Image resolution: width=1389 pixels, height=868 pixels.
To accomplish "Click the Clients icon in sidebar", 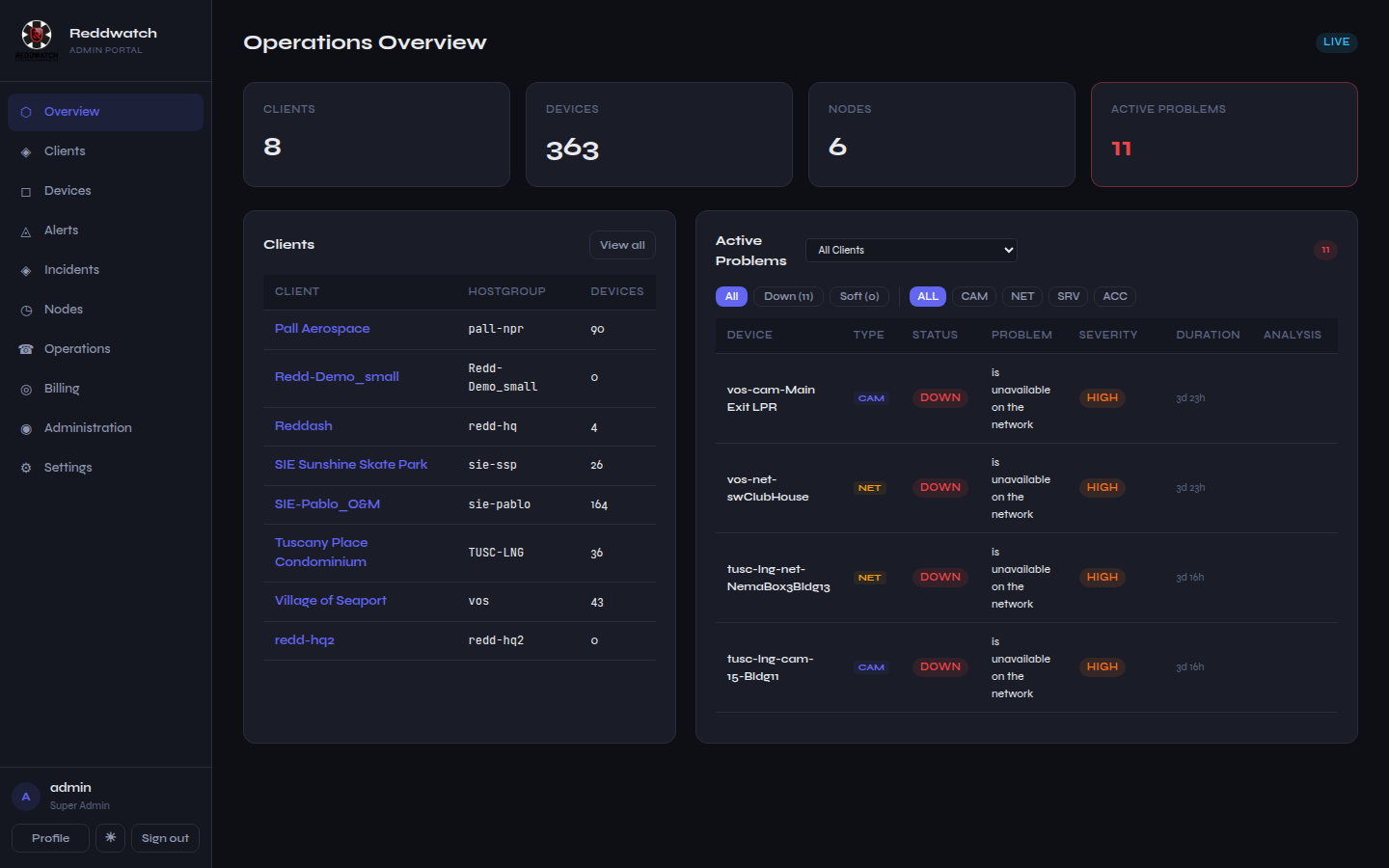I will [x=26, y=151].
